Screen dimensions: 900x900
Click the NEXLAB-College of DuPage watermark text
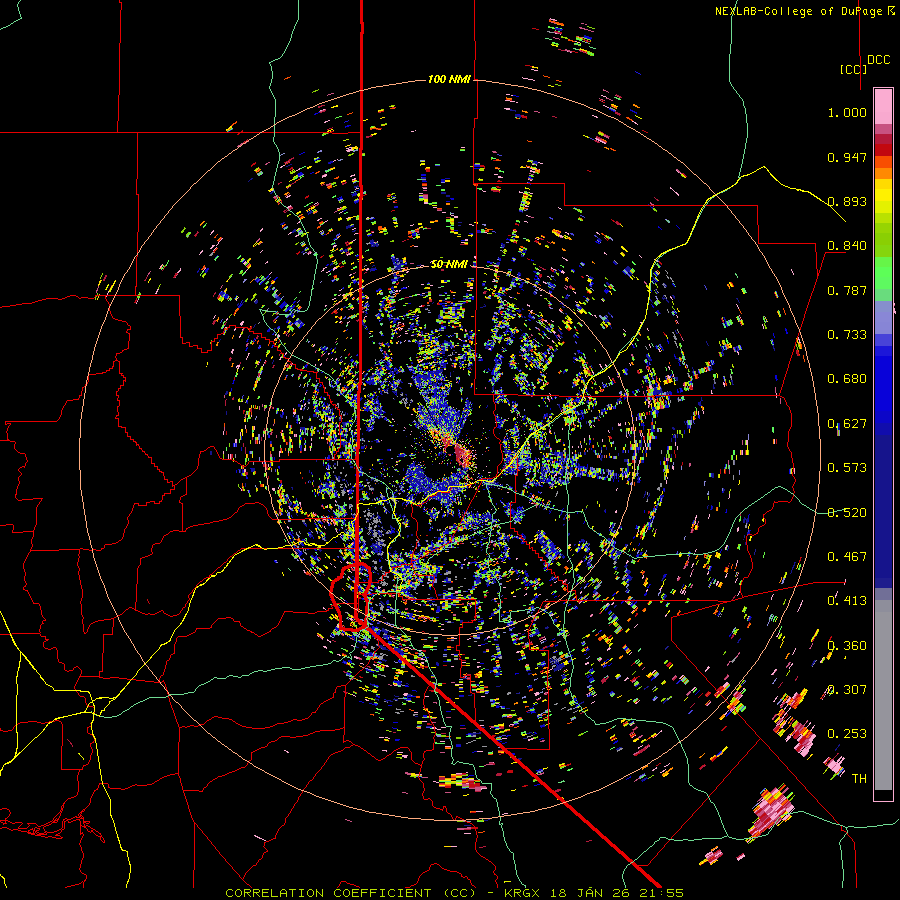pos(804,11)
